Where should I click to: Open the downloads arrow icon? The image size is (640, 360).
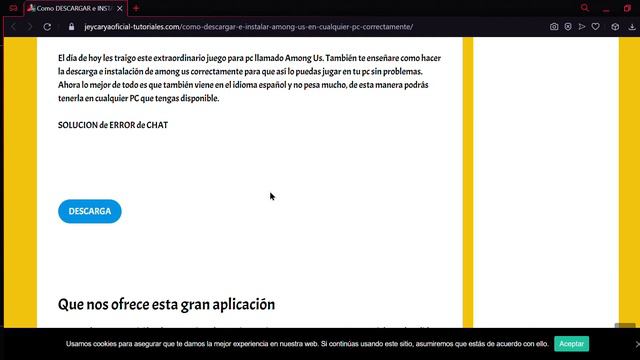coord(632,27)
